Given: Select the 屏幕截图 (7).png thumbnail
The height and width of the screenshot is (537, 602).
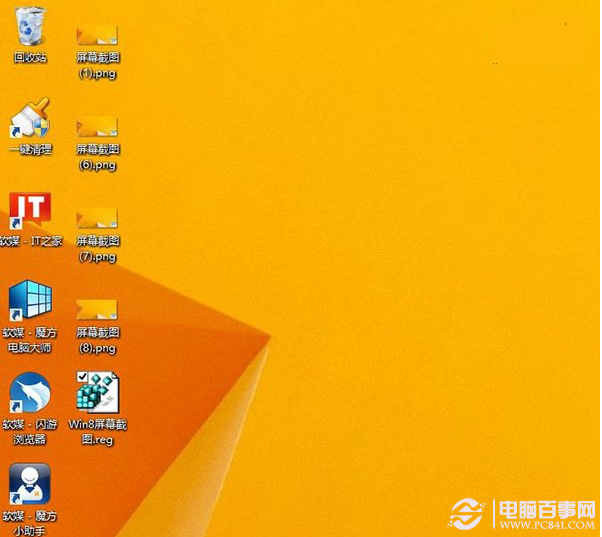Looking at the screenshot, I should tap(97, 218).
